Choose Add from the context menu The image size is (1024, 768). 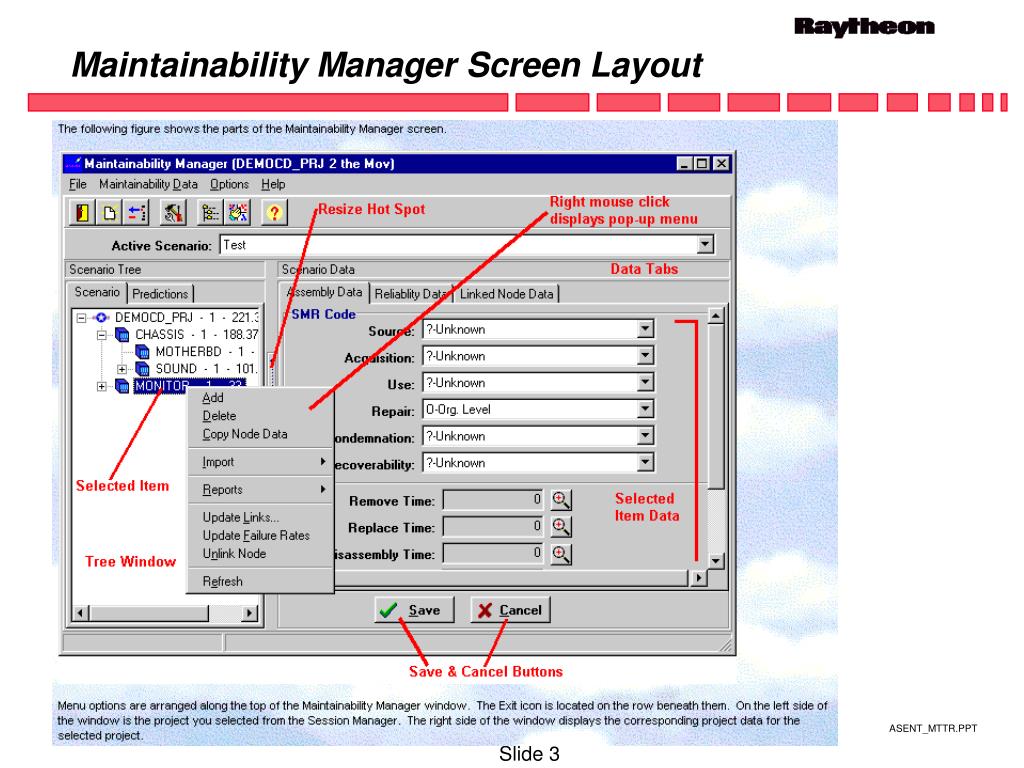(x=261, y=398)
